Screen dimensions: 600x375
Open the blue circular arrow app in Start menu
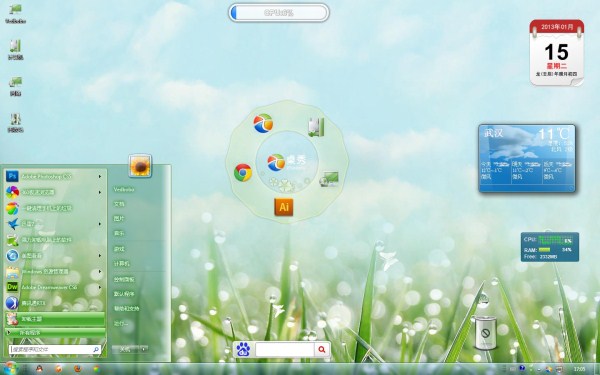54,255
